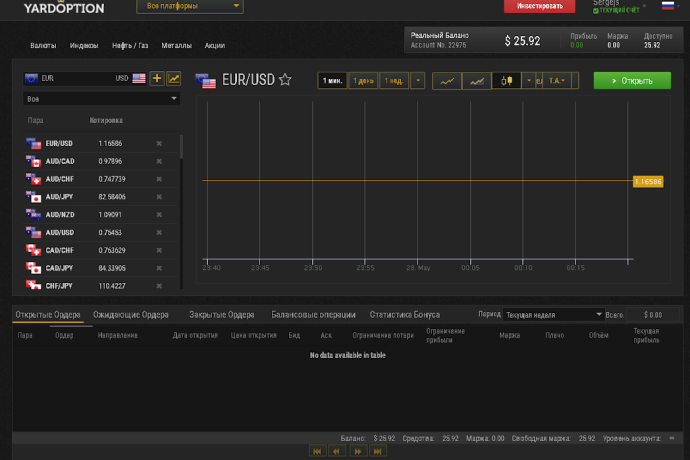
Task: Sort by Дата открытия column header
Action: pyautogui.click(x=195, y=335)
